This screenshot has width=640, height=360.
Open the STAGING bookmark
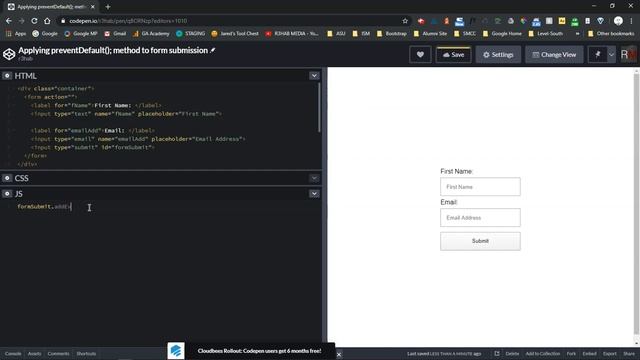pos(191,33)
